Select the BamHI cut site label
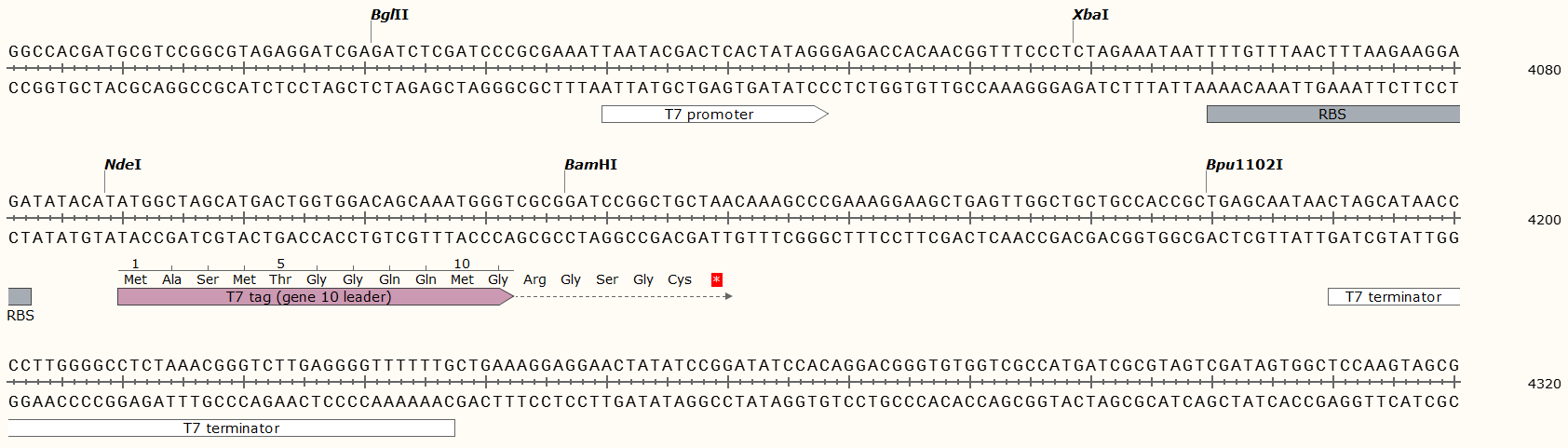 tap(590, 165)
